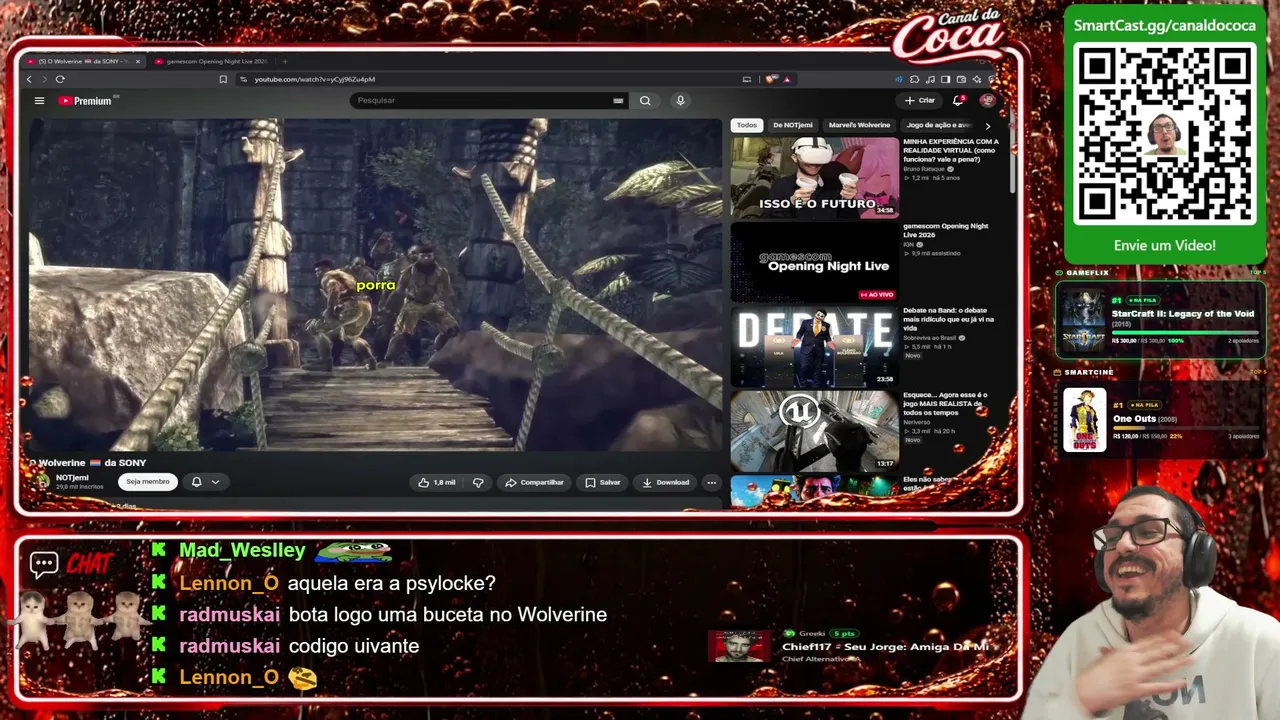Click the chat speech-bubble icon

point(44,564)
